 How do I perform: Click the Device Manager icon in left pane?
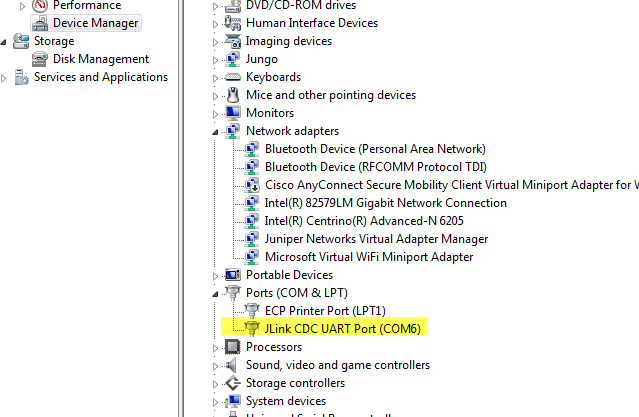(x=41, y=23)
